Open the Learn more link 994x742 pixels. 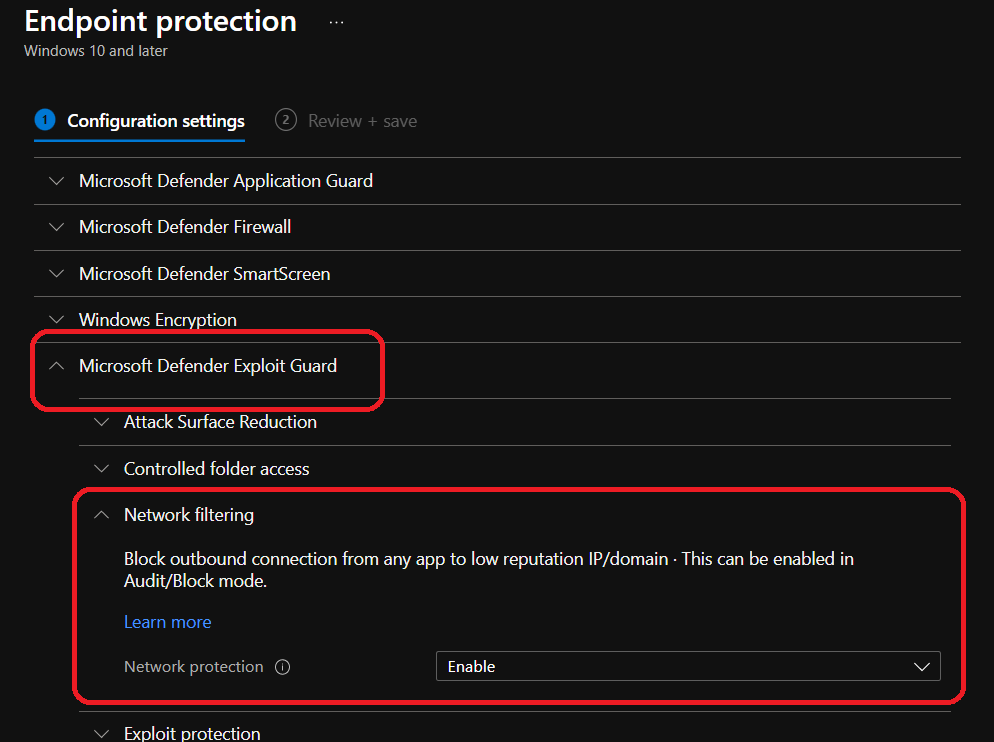167,622
